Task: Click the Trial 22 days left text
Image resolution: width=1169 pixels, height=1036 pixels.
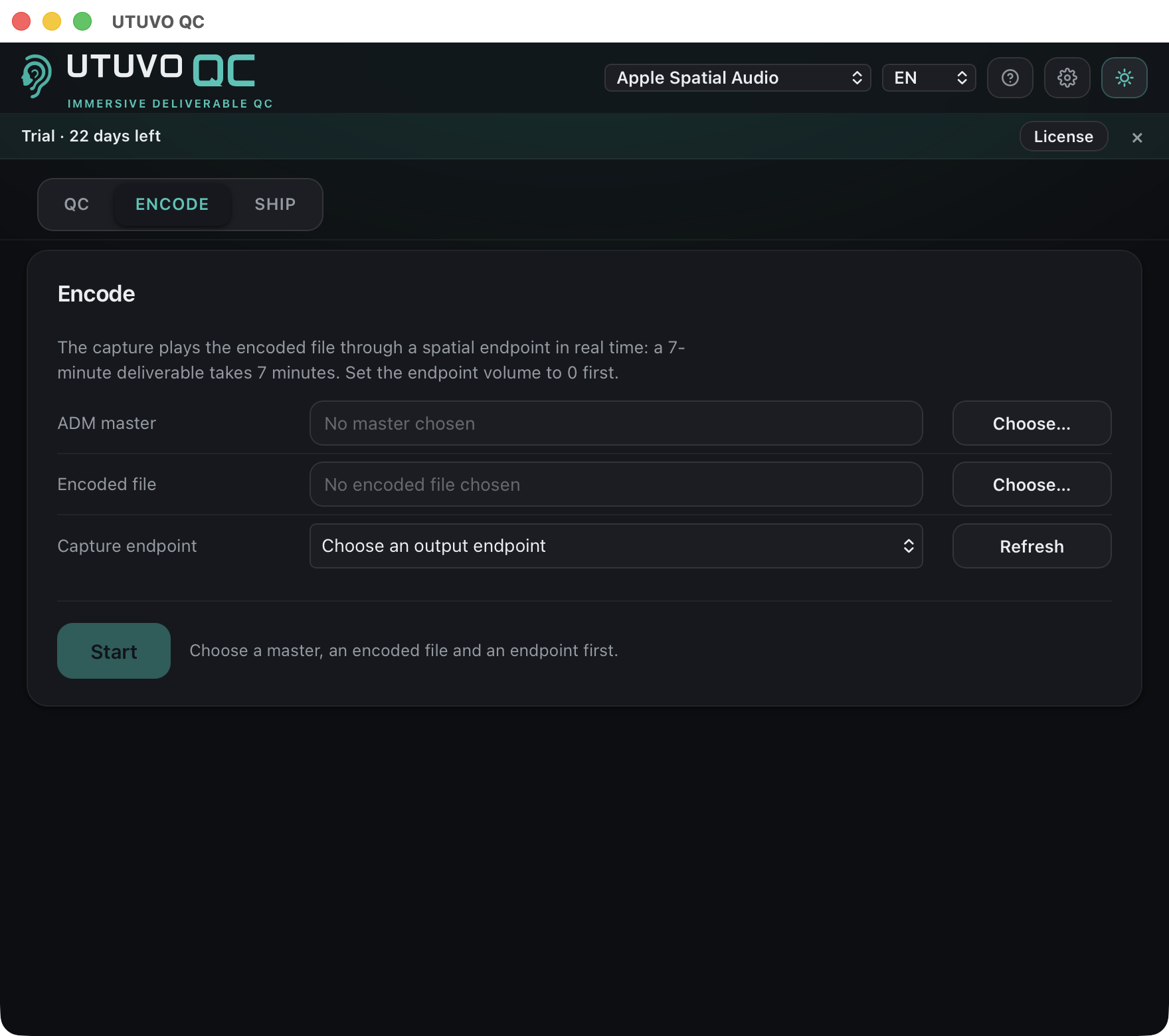Action: click(91, 136)
